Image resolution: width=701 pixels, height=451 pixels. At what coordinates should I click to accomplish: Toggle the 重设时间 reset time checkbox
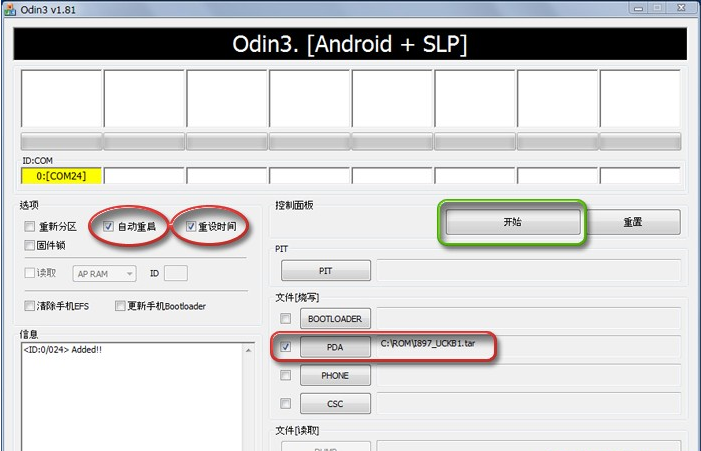[191, 227]
